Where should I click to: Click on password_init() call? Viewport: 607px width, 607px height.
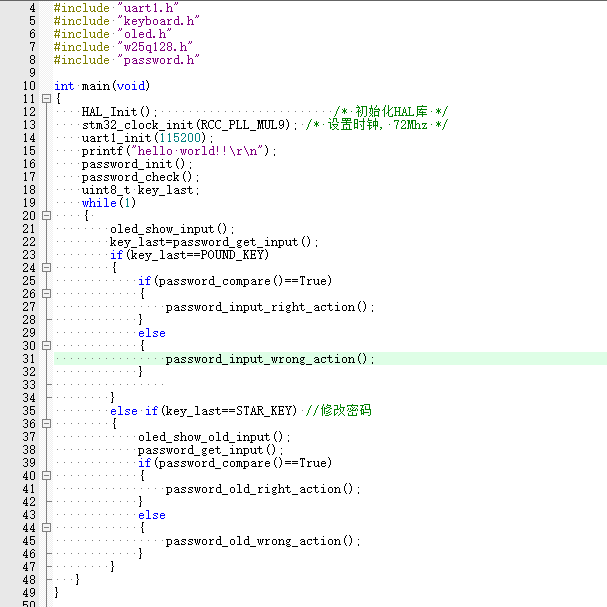point(137,164)
